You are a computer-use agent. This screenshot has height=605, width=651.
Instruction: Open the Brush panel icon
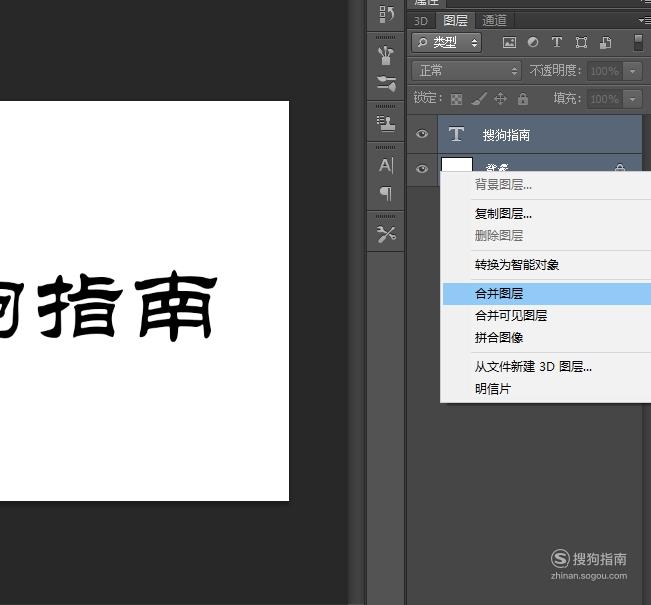click(386, 83)
